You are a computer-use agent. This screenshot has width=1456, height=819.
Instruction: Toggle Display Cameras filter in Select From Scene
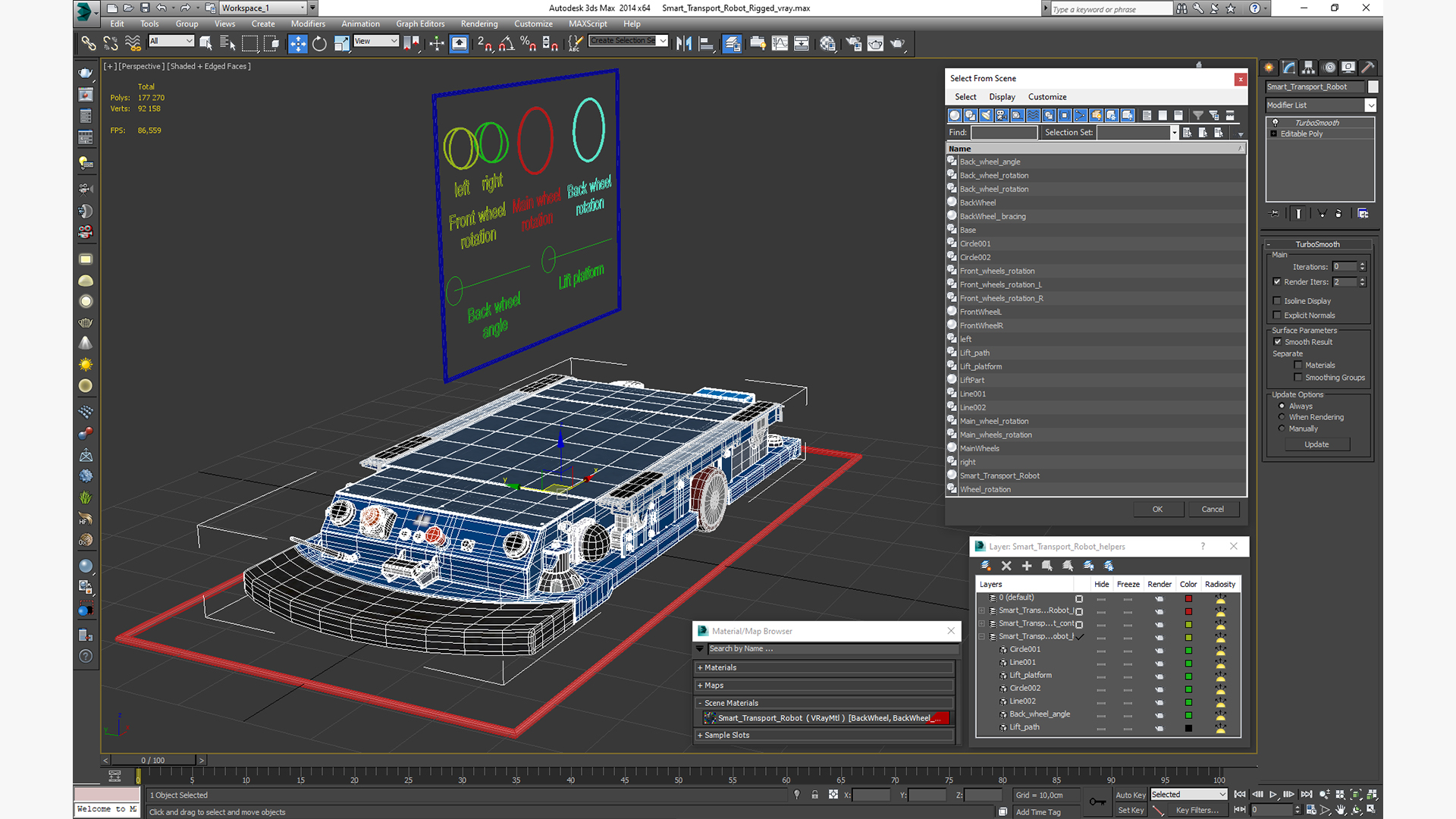[x=1002, y=115]
